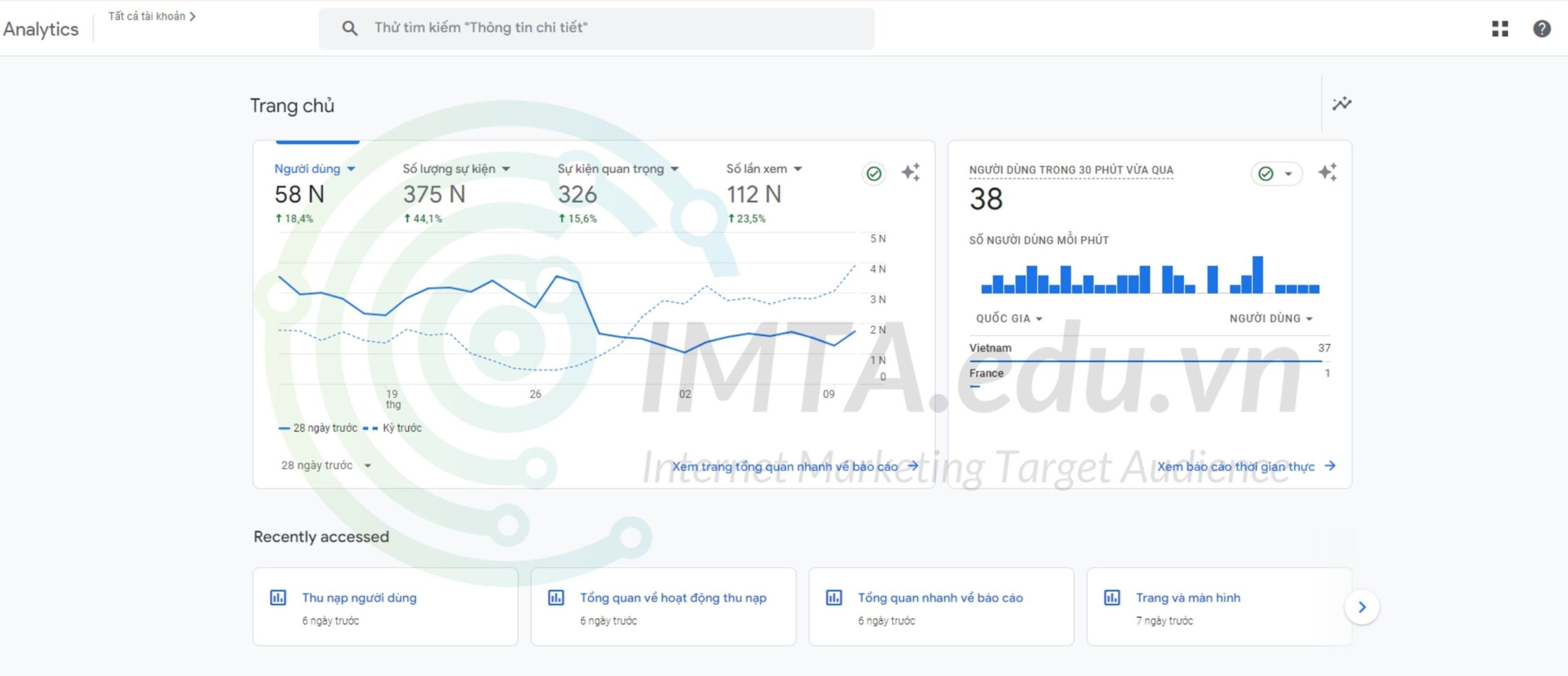This screenshot has width=1568, height=676.
Task: Click the 112 N views value
Action: coord(754,195)
